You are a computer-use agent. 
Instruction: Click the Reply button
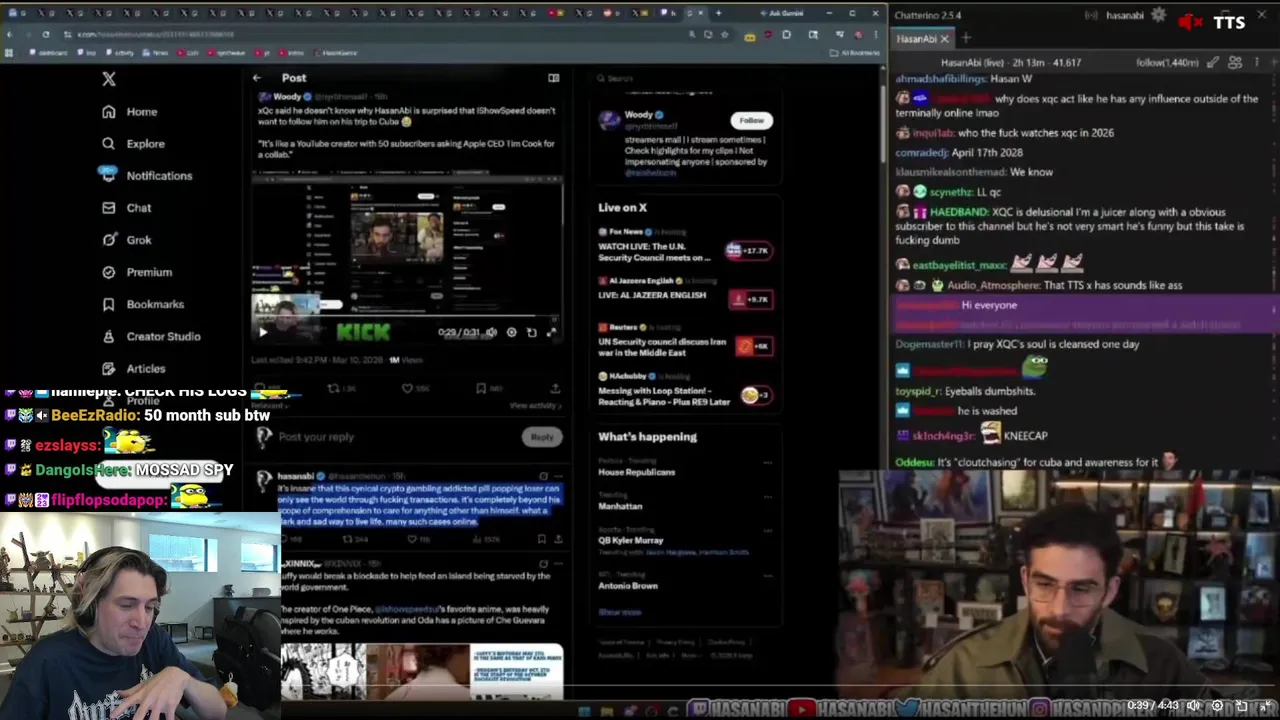pyautogui.click(x=541, y=437)
